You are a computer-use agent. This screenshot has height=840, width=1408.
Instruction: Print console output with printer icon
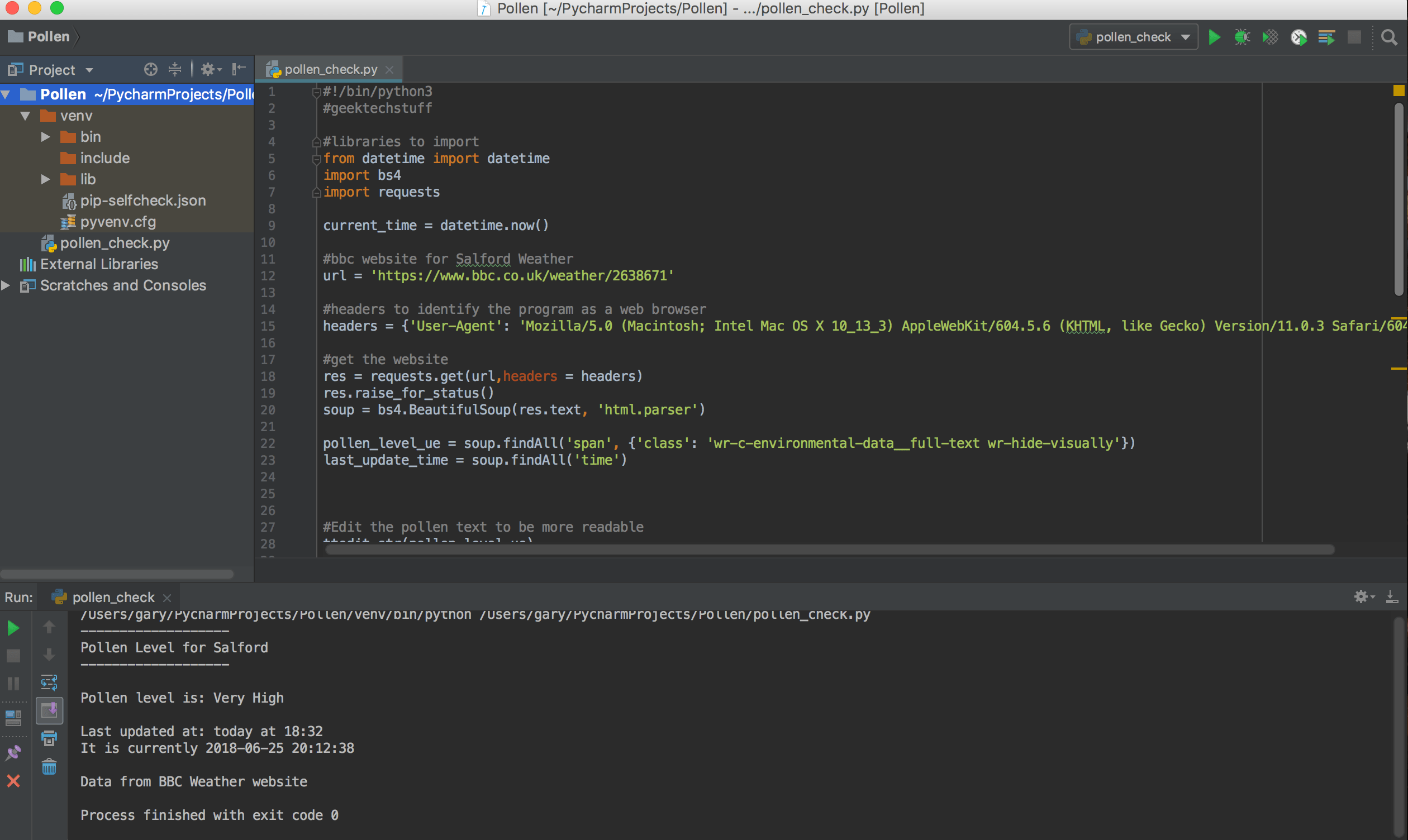49,739
